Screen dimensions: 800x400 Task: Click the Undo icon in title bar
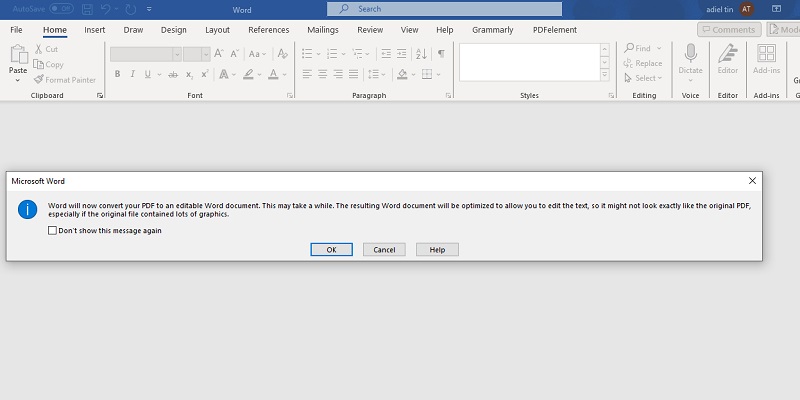pyautogui.click(x=106, y=9)
